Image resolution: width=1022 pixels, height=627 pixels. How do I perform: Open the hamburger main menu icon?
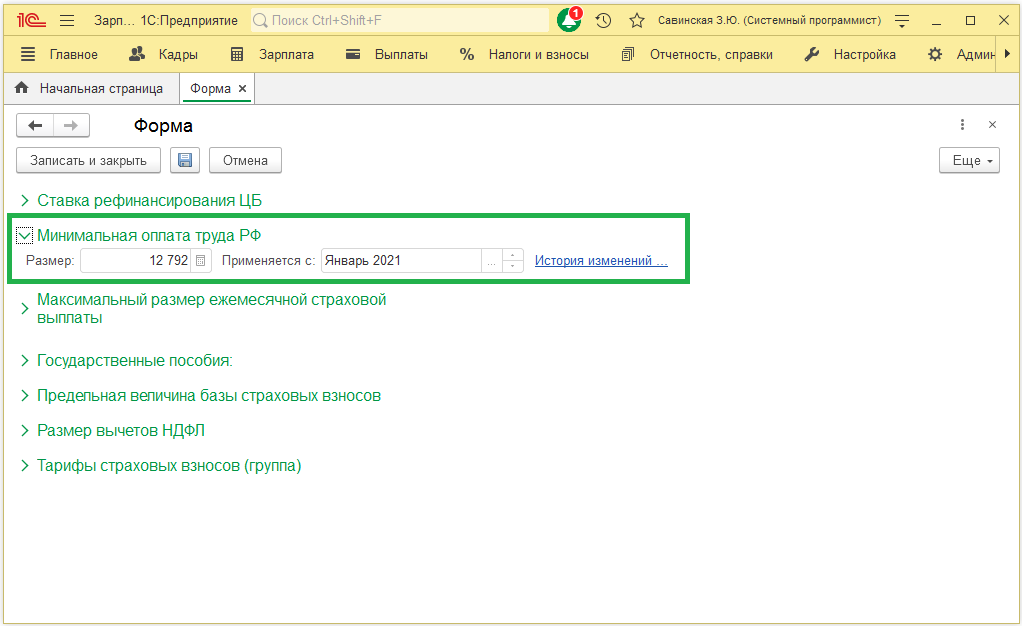click(67, 20)
